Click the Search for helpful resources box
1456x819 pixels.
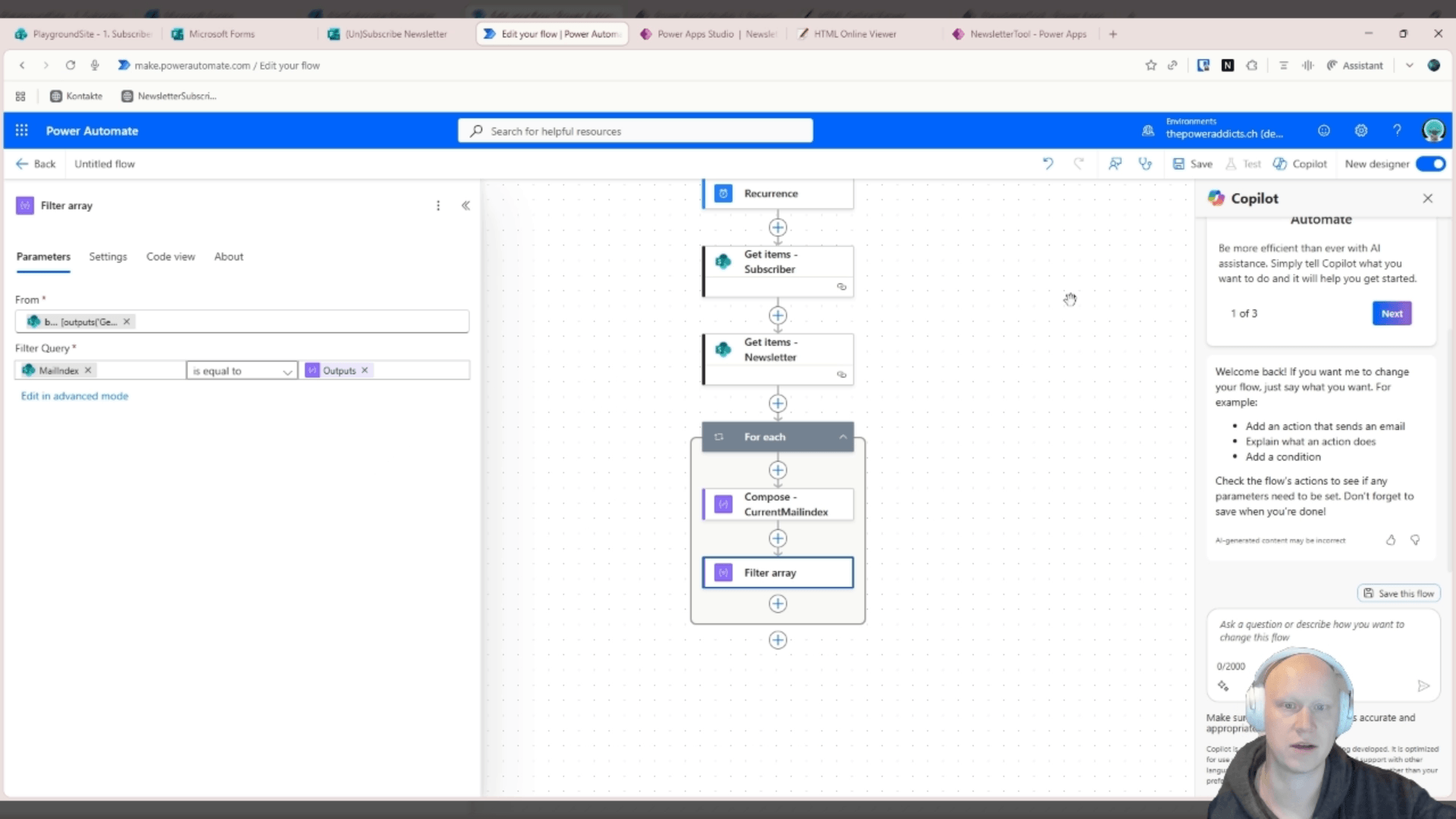(x=635, y=131)
